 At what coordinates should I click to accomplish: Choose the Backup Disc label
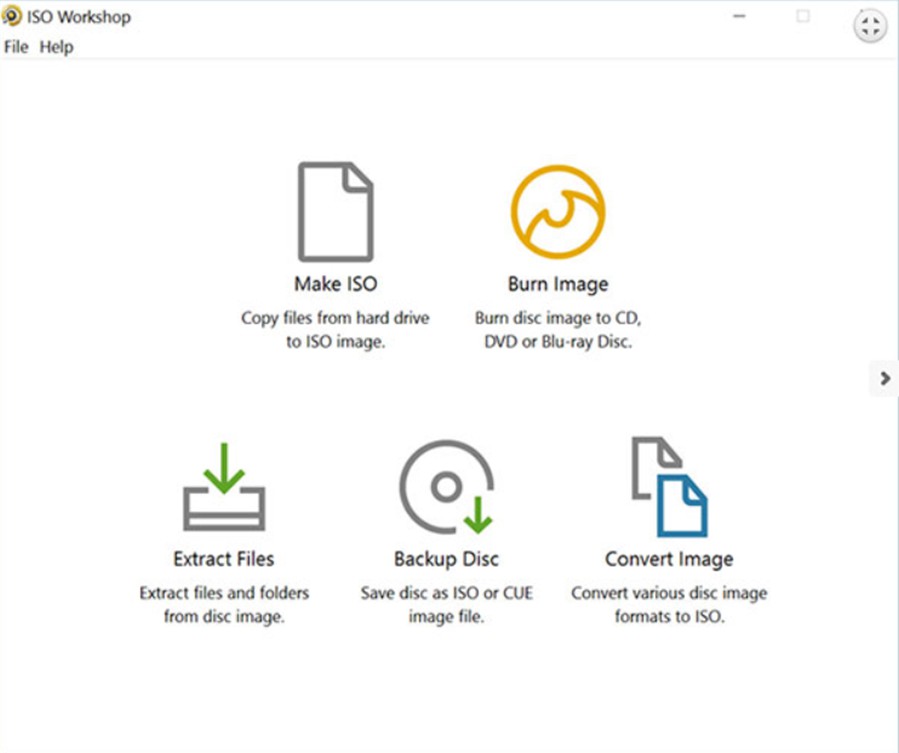pyautogui.click(x=447, y=559)
